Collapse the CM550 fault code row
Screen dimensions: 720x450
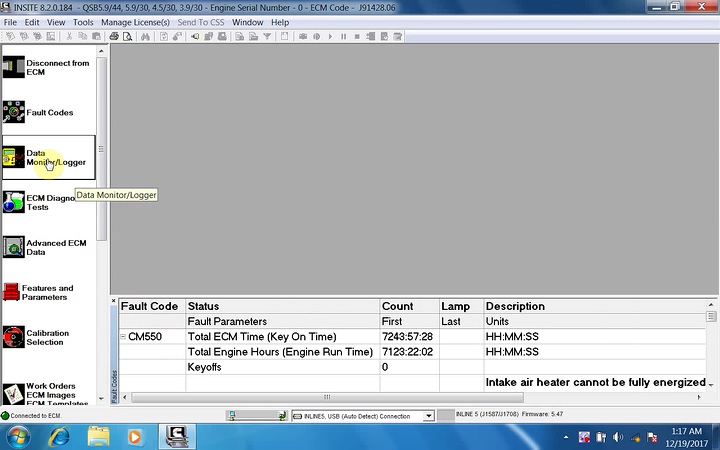[x=123, y=337]
